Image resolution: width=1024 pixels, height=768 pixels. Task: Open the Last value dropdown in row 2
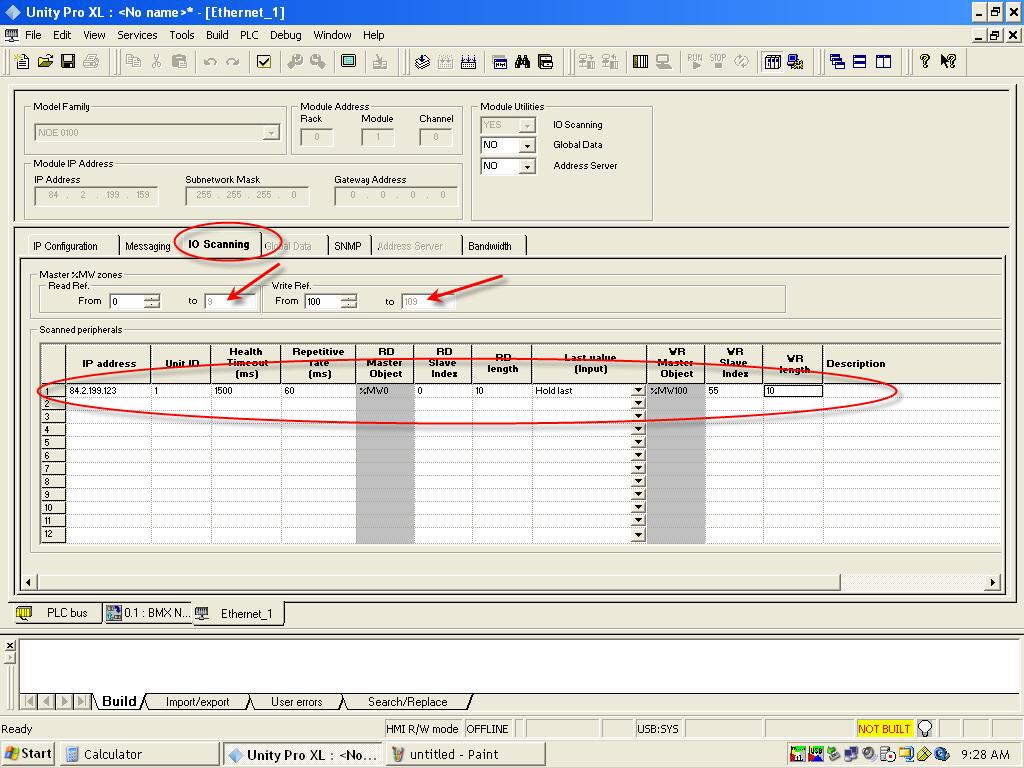pyautogui.click(x=638, y=404)
